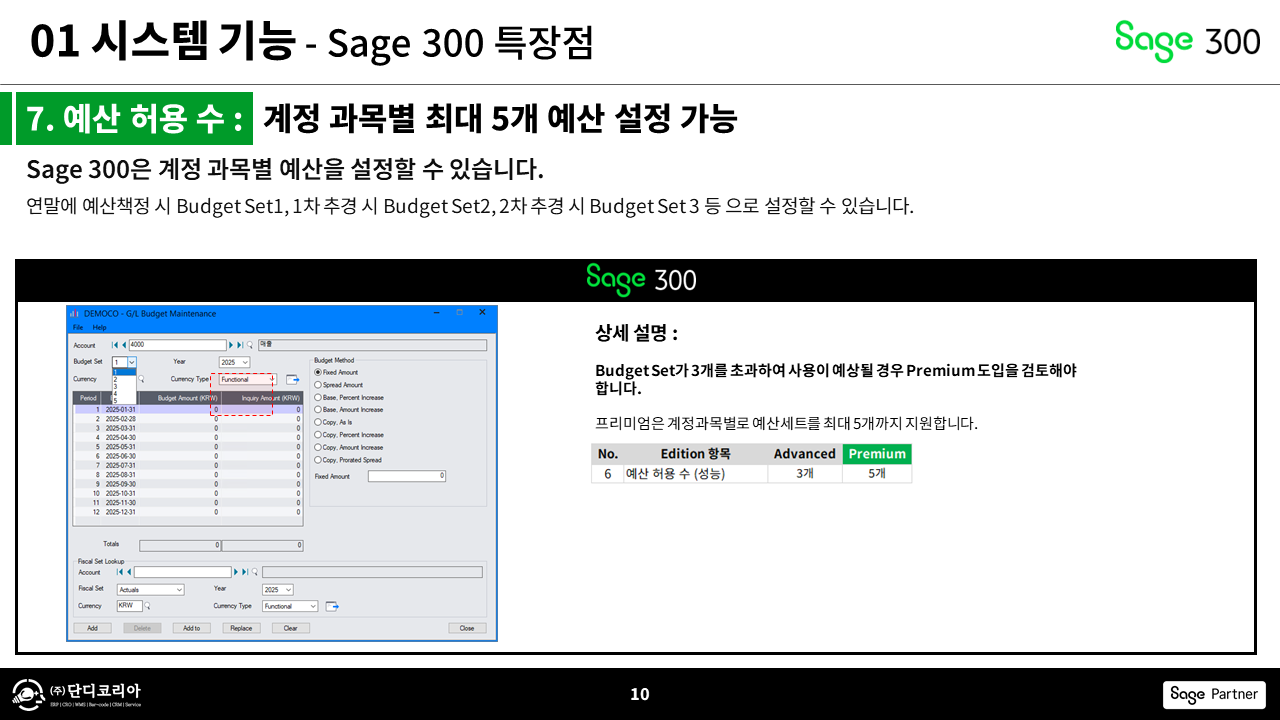Click the Go arrow beside top Currency Type
The height and width of the screenshot is (720, 1280).
click(x=293, y=379)
